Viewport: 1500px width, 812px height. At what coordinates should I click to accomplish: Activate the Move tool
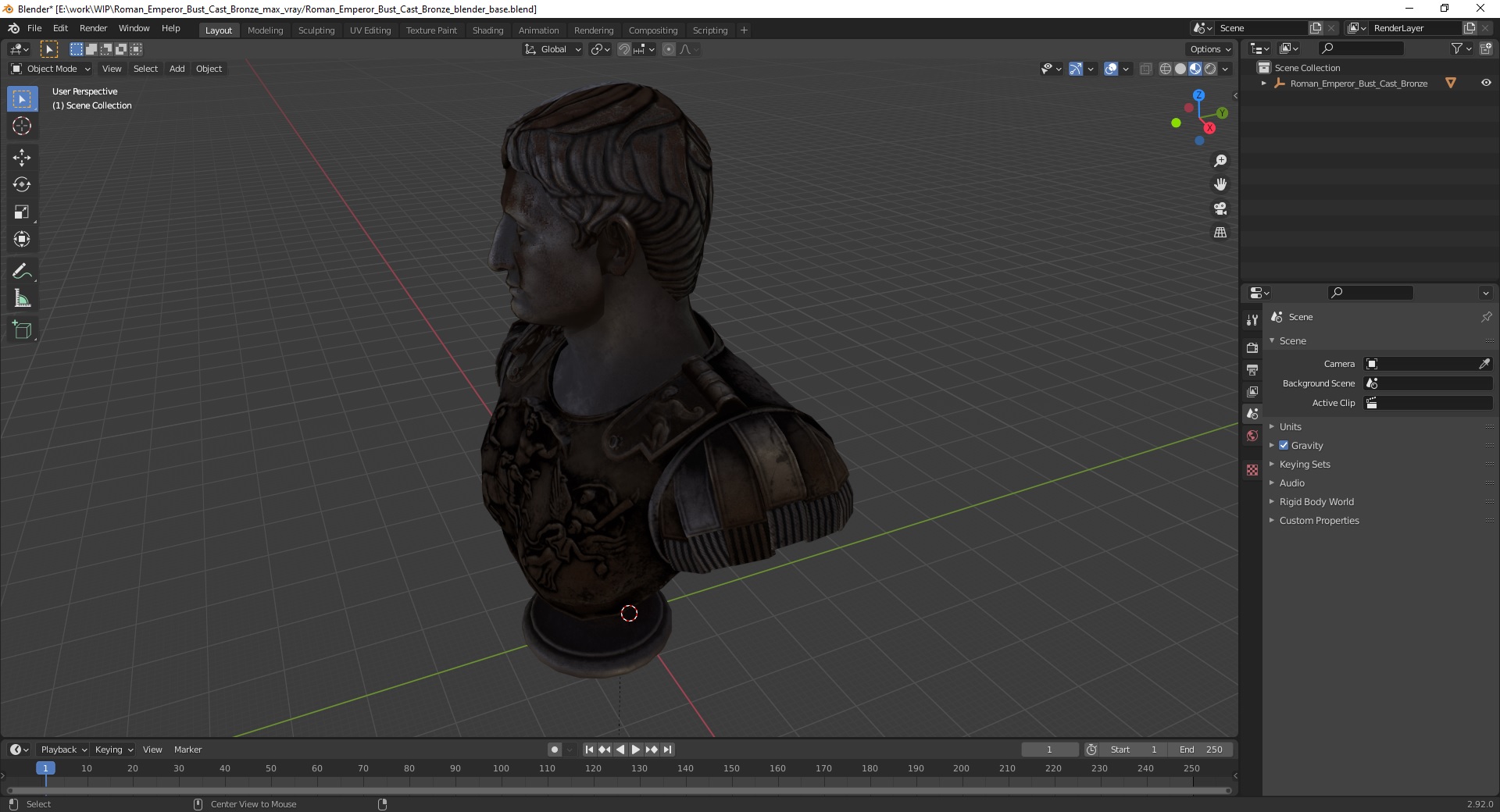click(22, 158)
